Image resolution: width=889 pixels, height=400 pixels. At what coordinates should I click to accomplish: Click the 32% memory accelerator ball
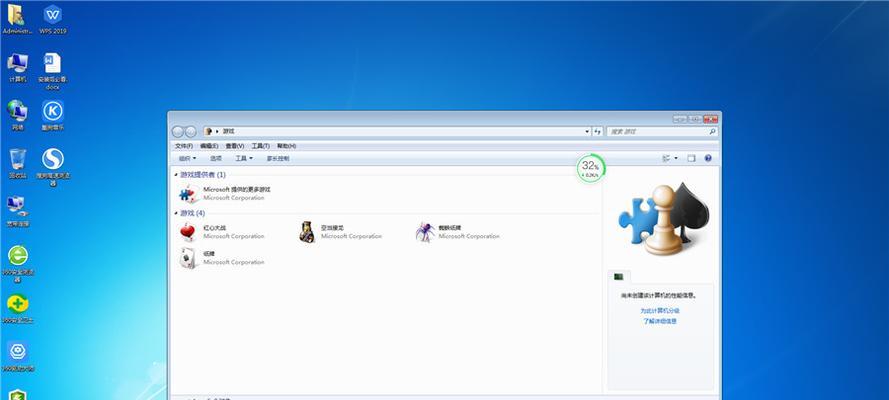tap(591, 168)
